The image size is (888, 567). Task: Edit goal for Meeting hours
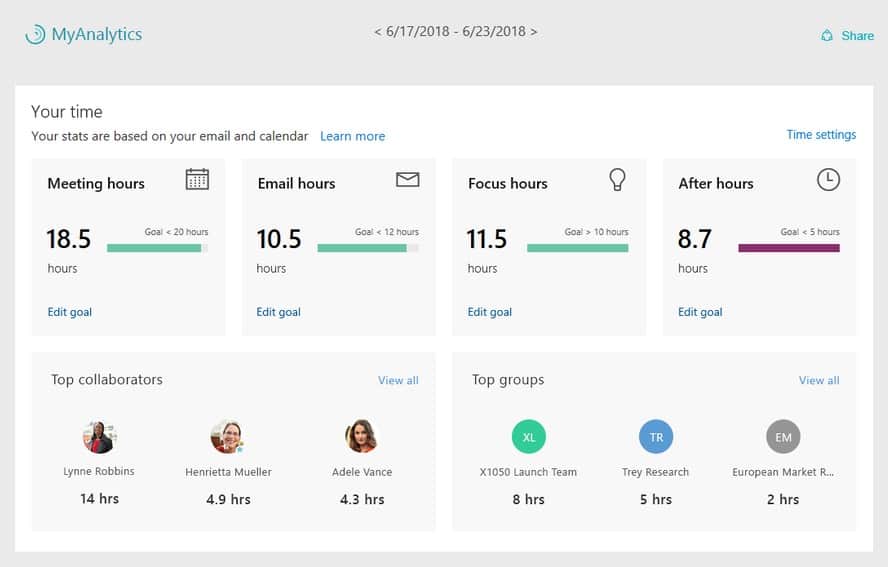[69, 312]
